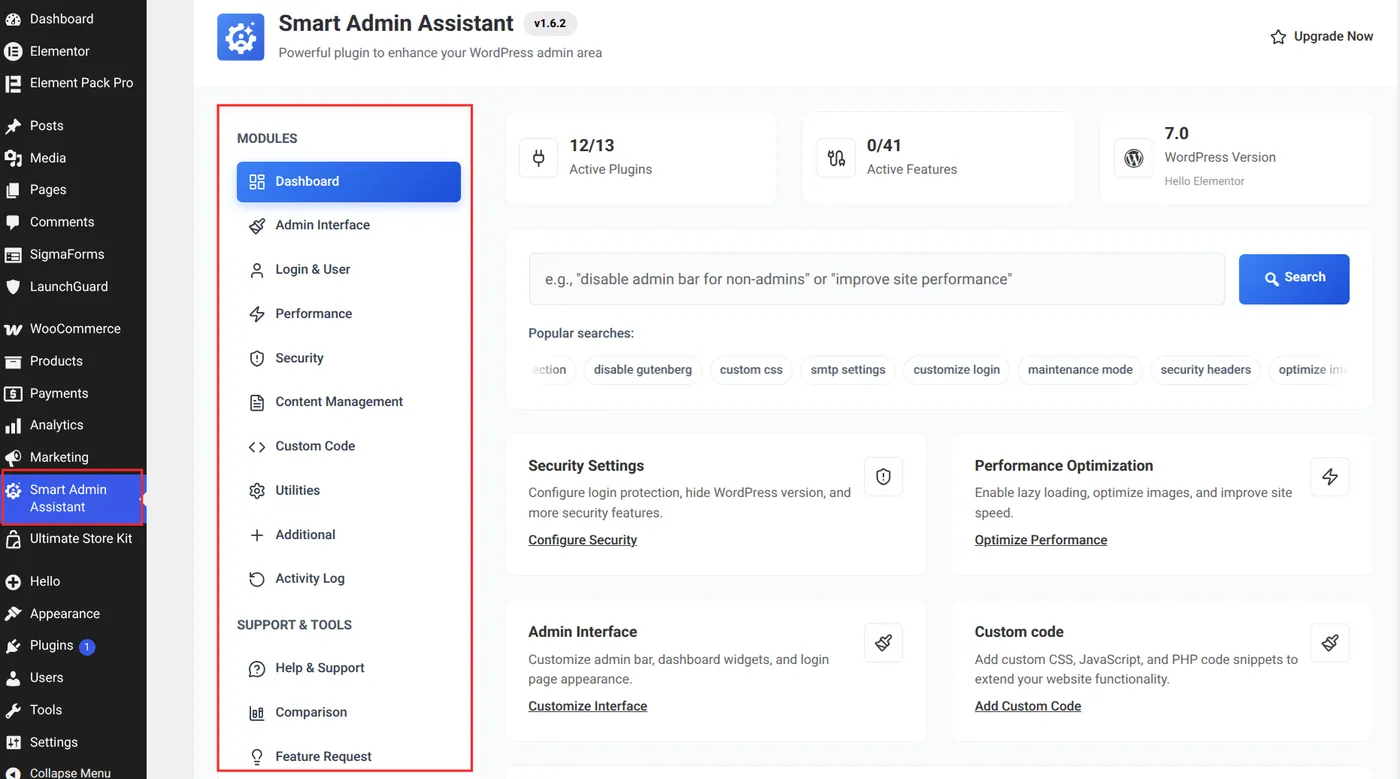
Task: Open the Activity Log
Action: (348, 578)
